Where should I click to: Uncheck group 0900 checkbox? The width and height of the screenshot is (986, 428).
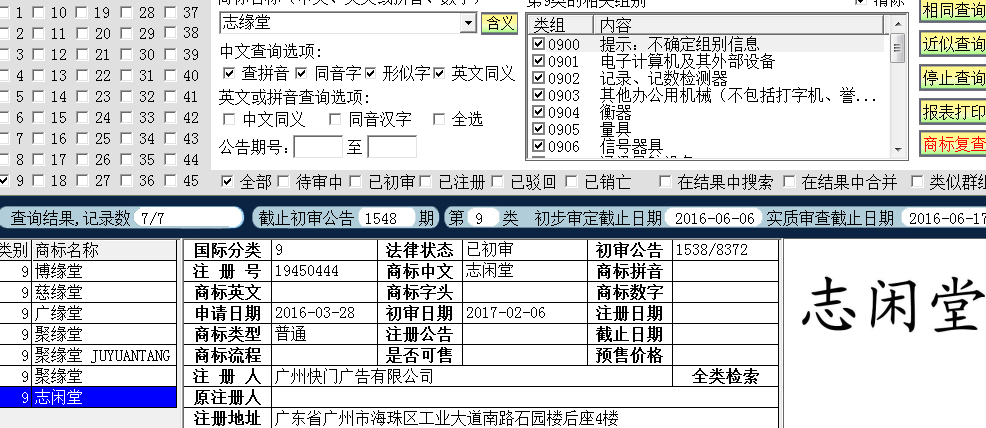coord(538,44)
